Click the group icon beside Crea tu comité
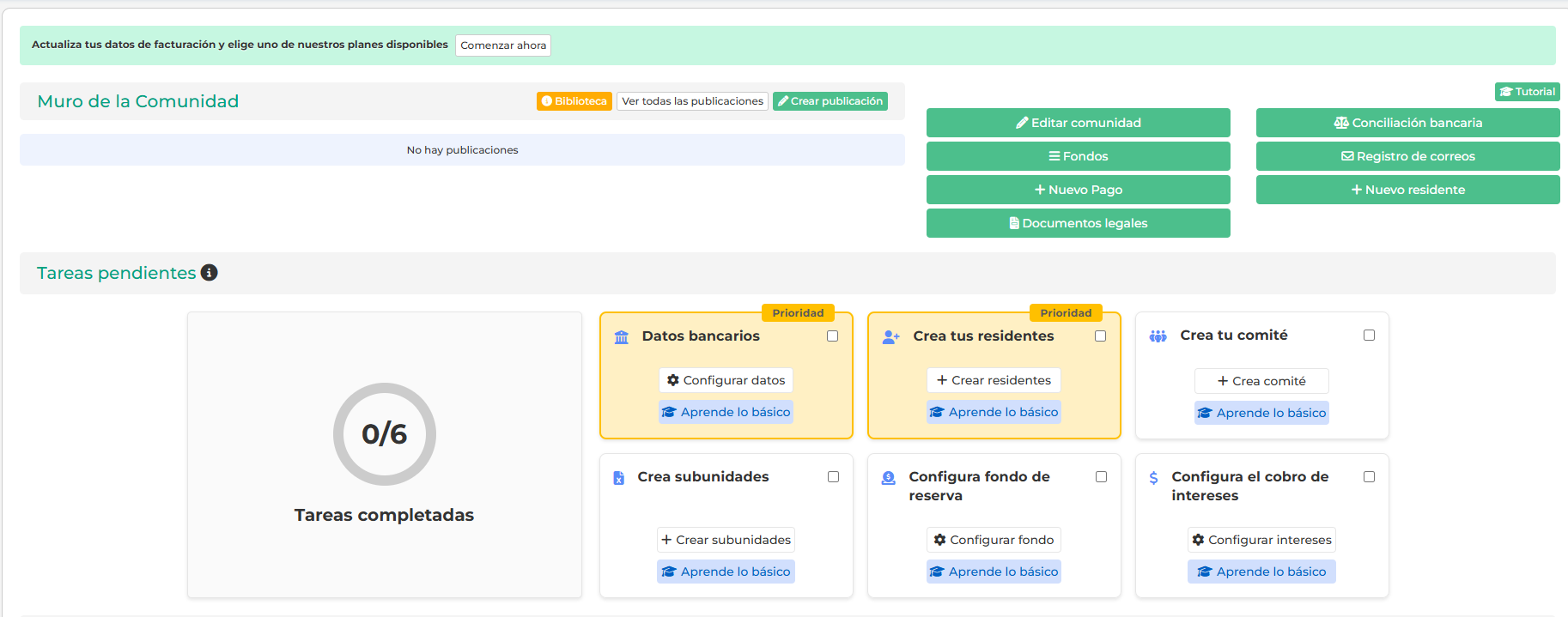The width and height of the screenshot is (1568, 617). click(x=1158, y=336)
